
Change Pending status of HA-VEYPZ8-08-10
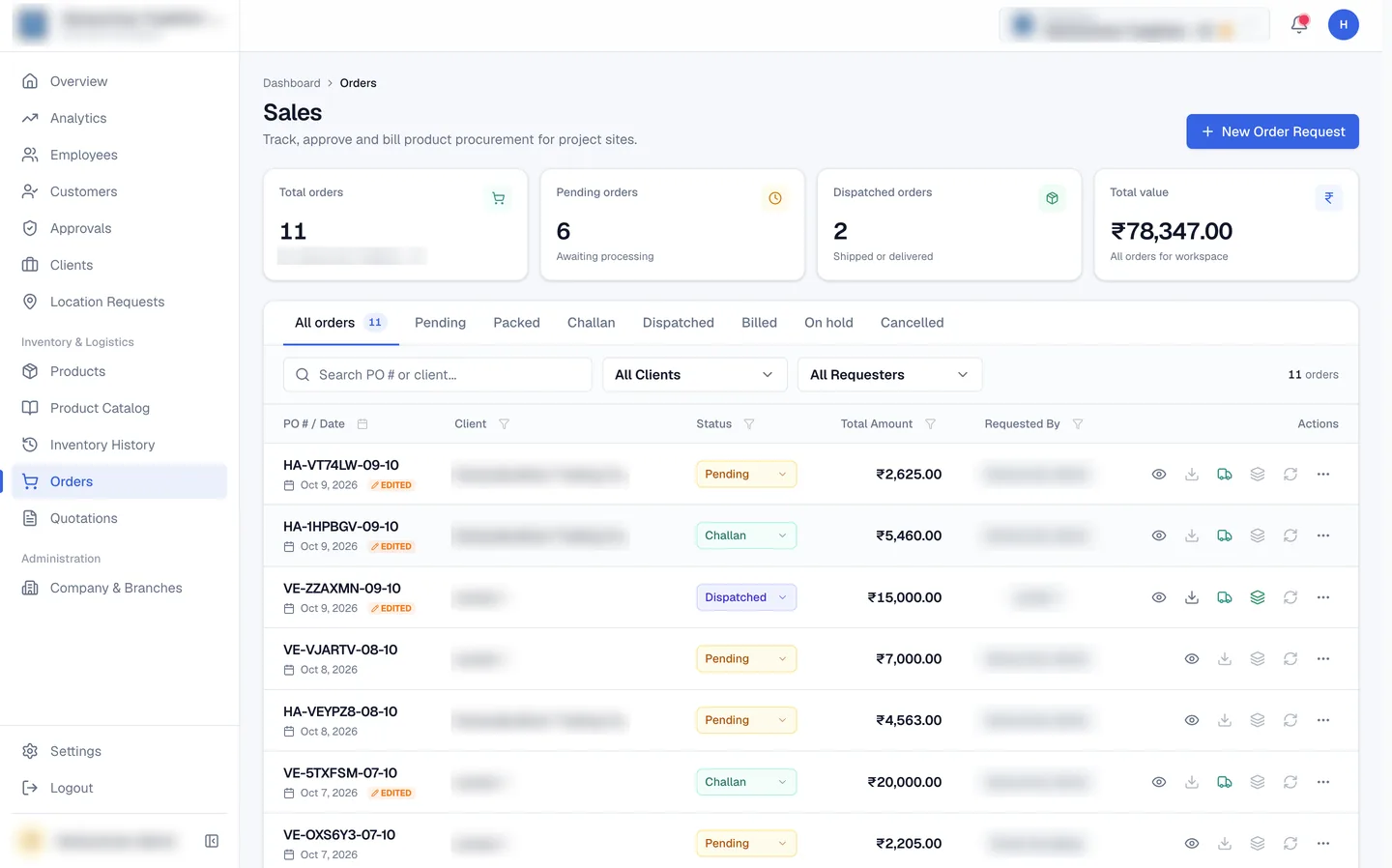pyautogui.click(x=746, y=720)
